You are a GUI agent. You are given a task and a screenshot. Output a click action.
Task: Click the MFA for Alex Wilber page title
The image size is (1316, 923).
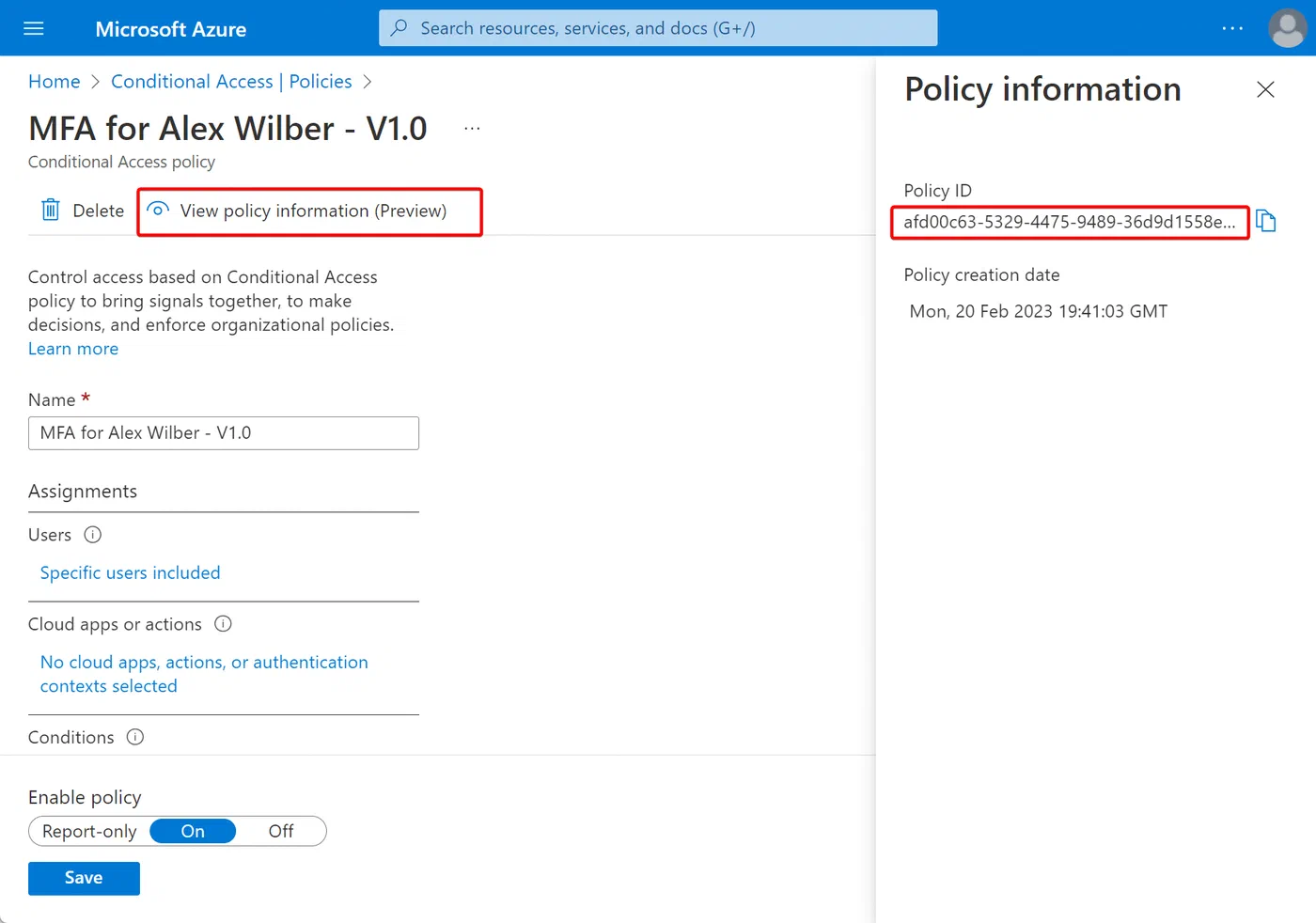(227, 128)
